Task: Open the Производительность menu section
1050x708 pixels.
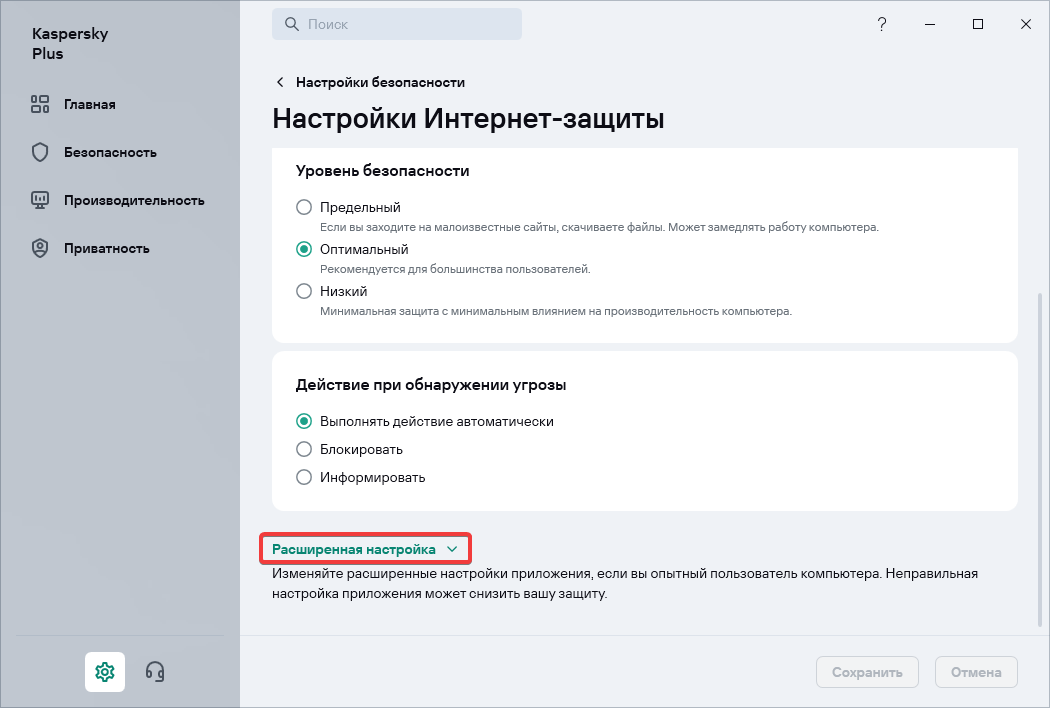Action: [x=134, y=200]
